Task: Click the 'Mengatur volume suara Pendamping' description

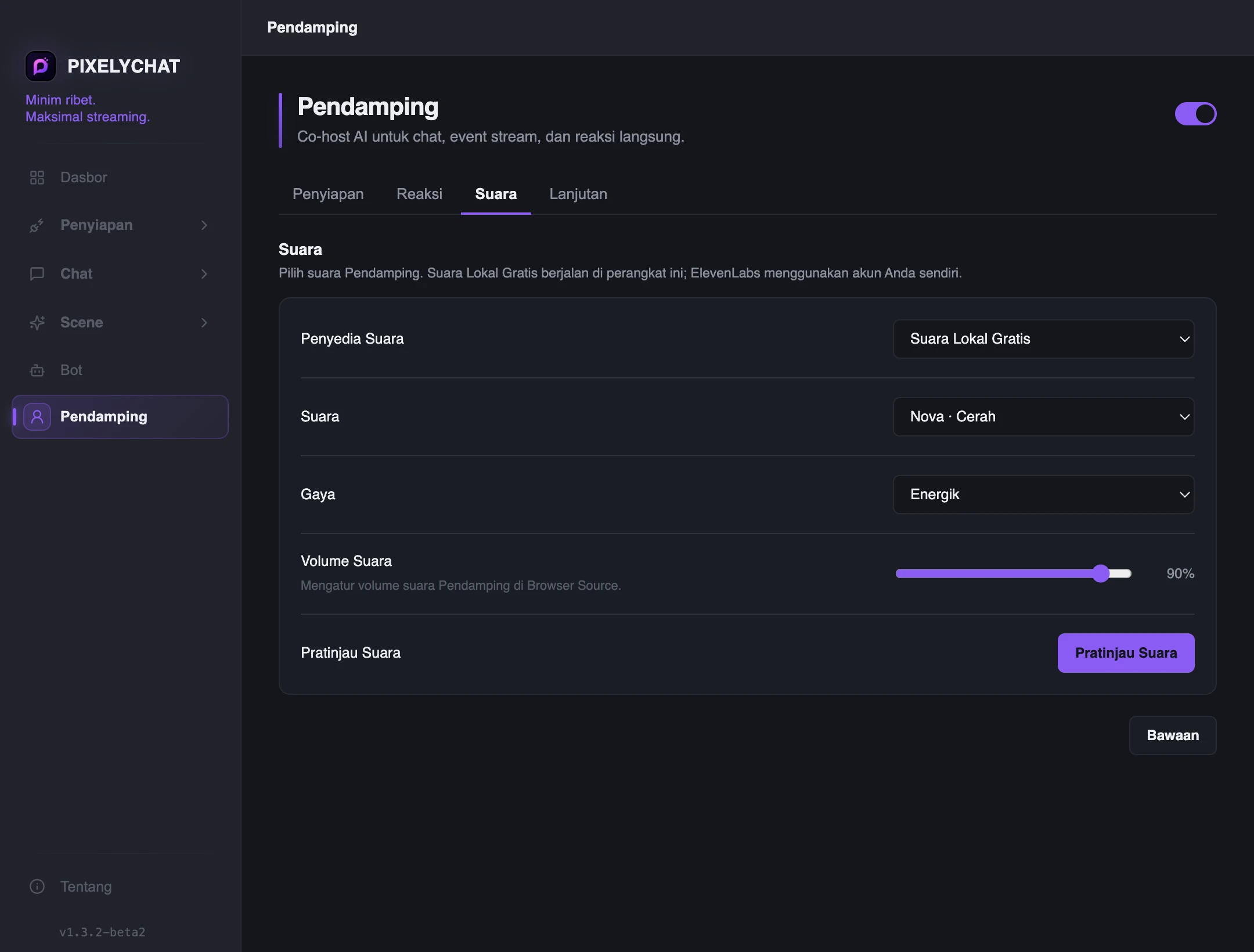Action: pos(461,586)
